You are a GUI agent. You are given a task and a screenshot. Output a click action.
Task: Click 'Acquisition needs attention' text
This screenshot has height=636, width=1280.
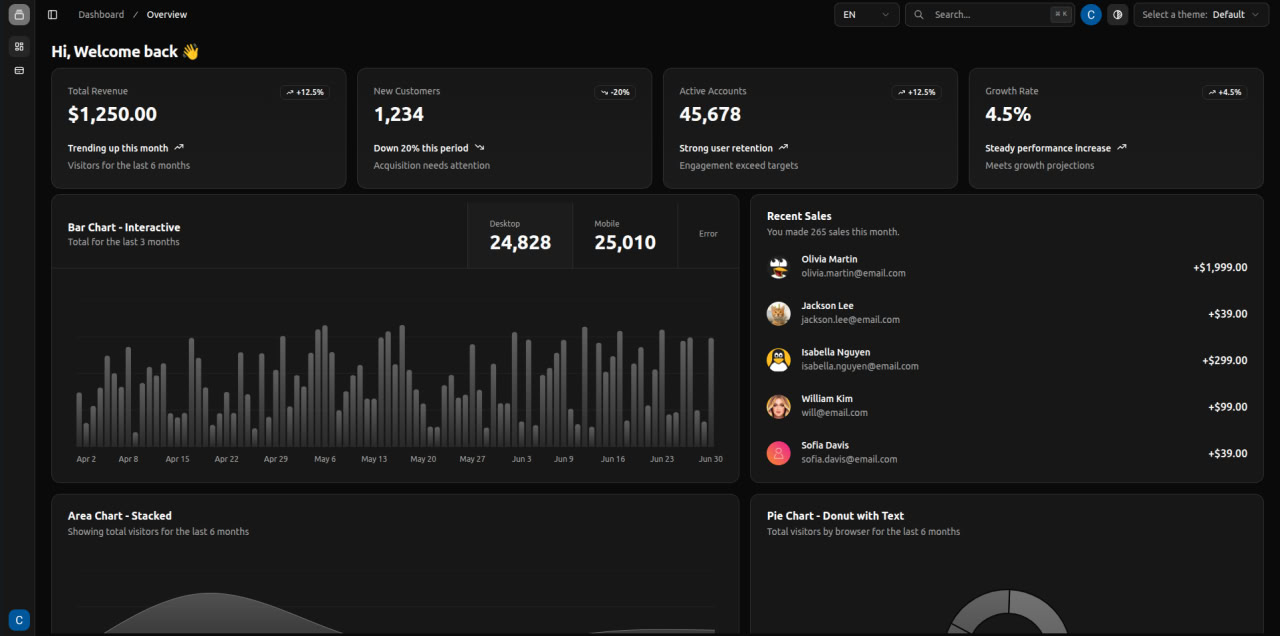(x=432, y=165)
